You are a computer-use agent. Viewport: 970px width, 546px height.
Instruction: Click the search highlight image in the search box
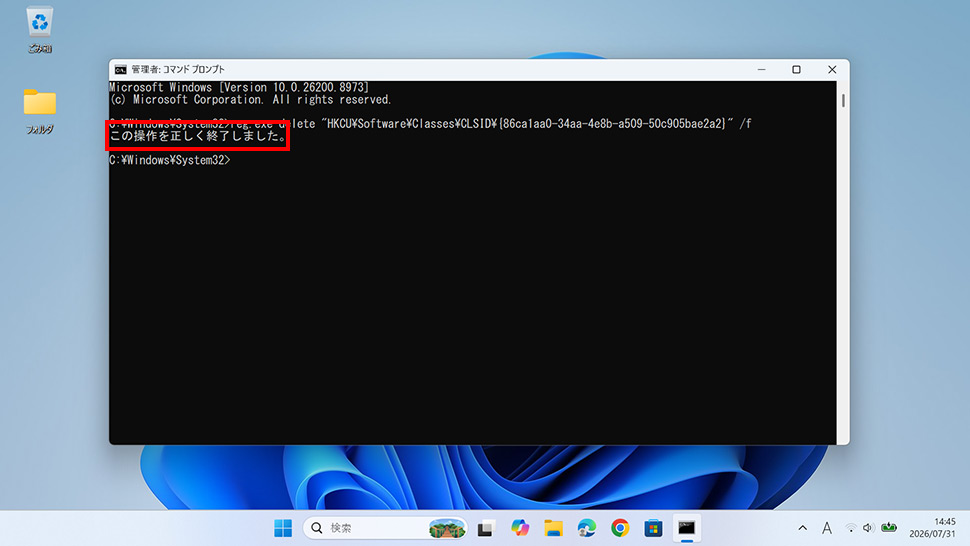447,528
